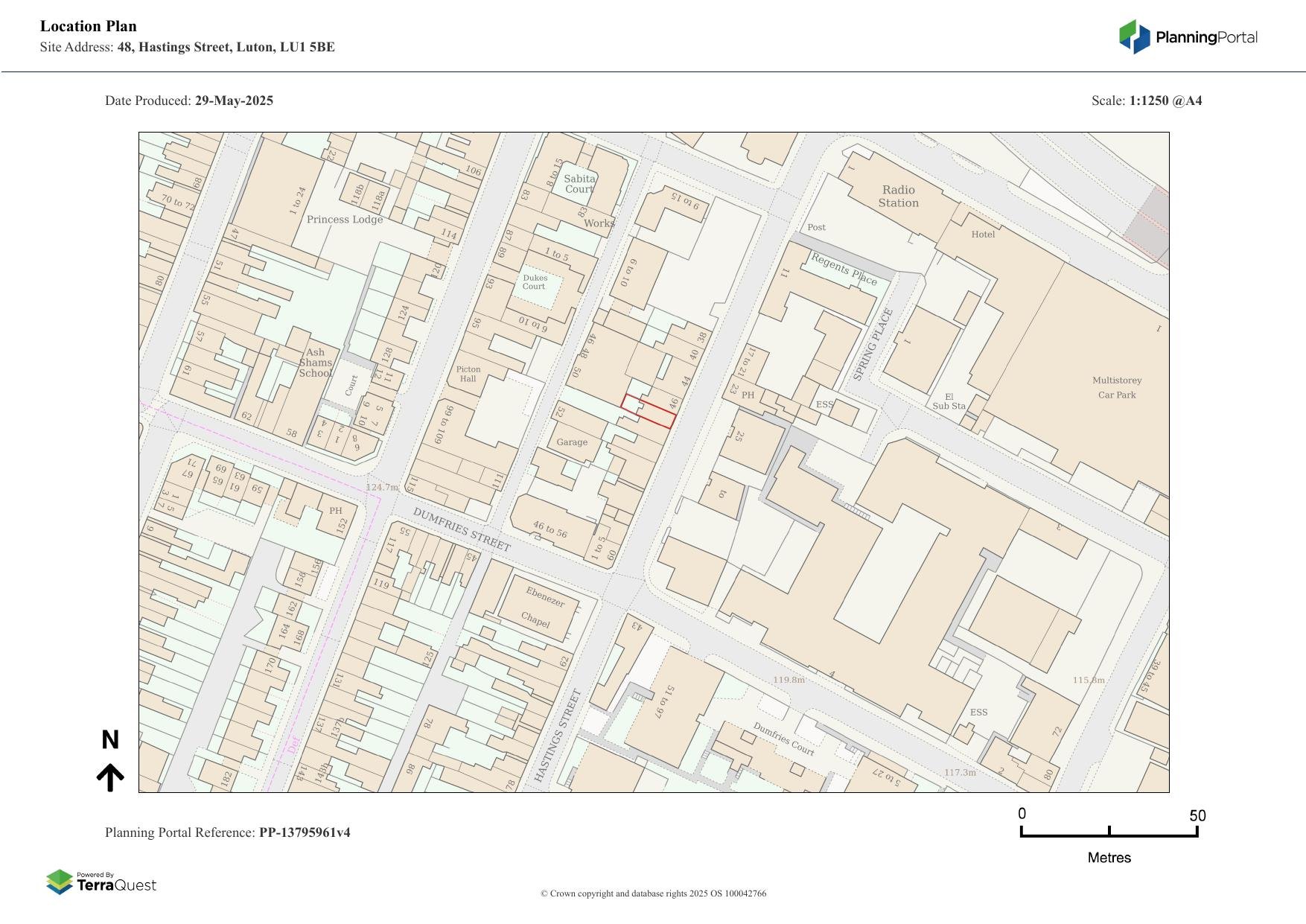
Task: Select the Hastings Street road label
Action: [x=558, y=736]
